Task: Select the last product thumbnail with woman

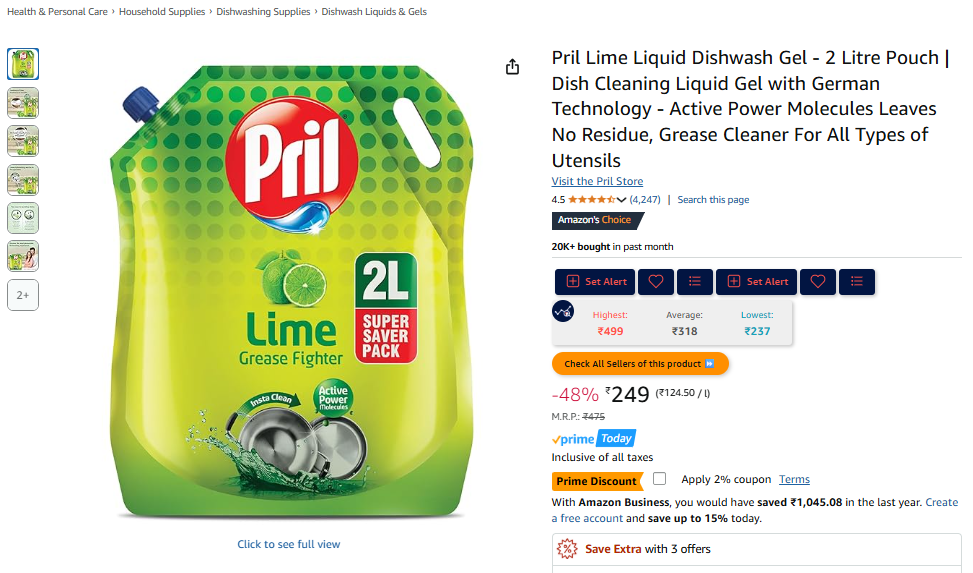Action: [23, 256]
